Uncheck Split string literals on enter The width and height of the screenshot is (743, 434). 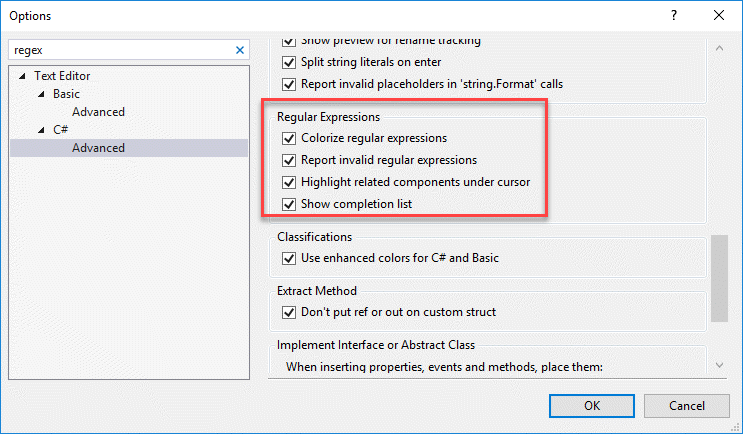[290, 62]
